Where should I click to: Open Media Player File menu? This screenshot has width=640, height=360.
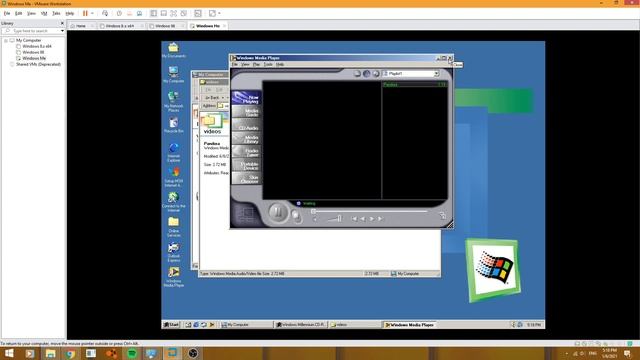235,64
